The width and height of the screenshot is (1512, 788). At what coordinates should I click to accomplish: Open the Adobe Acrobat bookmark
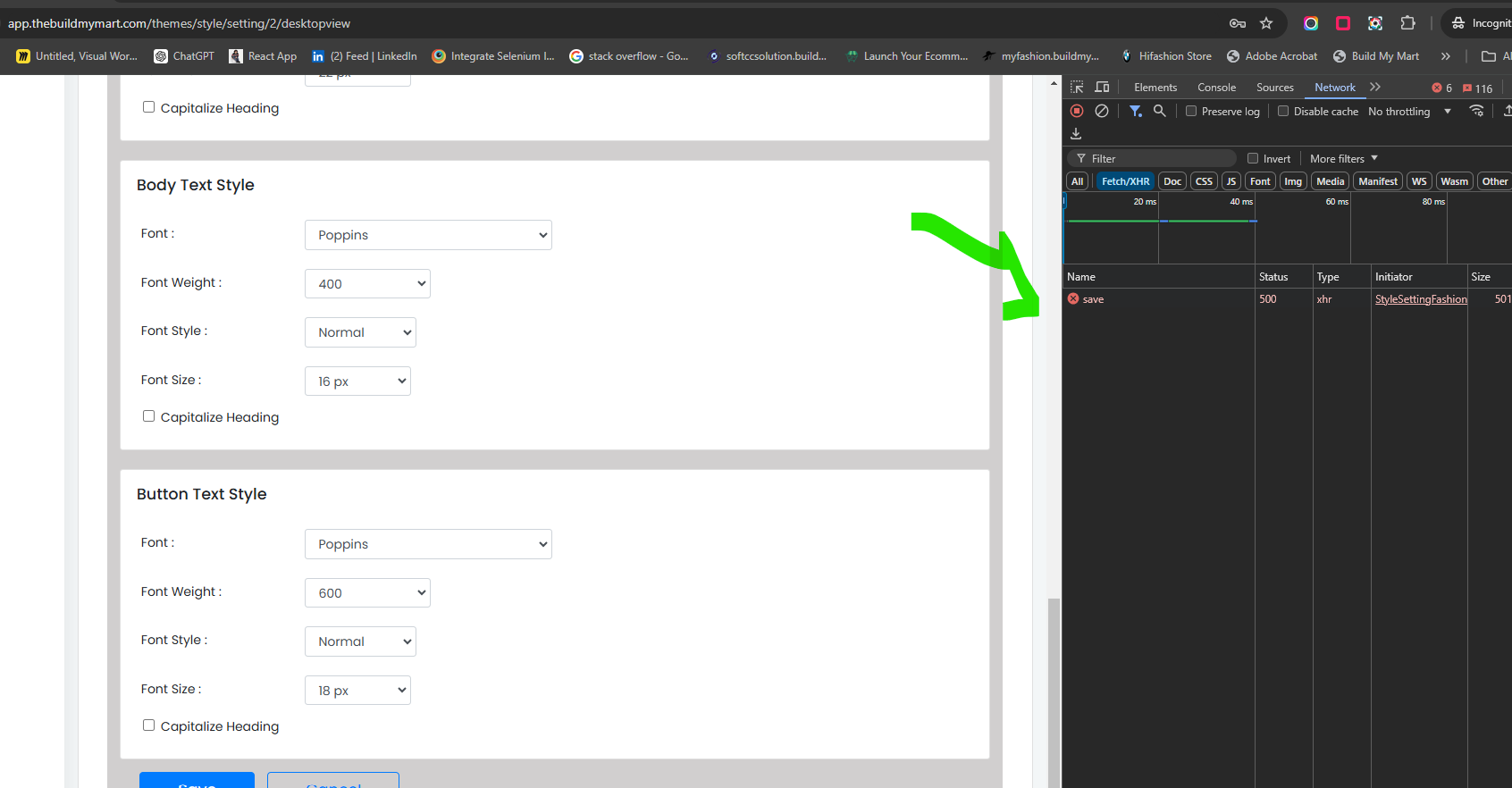click(1272, 56)
